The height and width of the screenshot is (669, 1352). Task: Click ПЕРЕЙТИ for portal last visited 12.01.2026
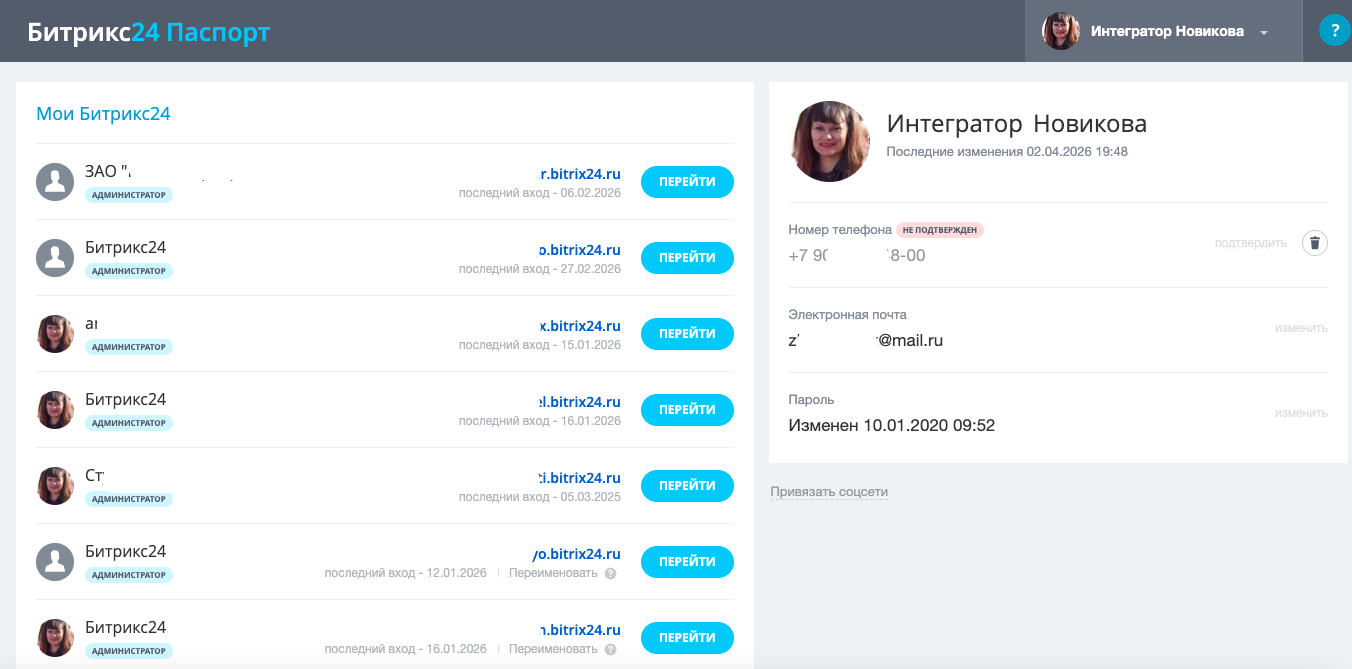[687, 562]
